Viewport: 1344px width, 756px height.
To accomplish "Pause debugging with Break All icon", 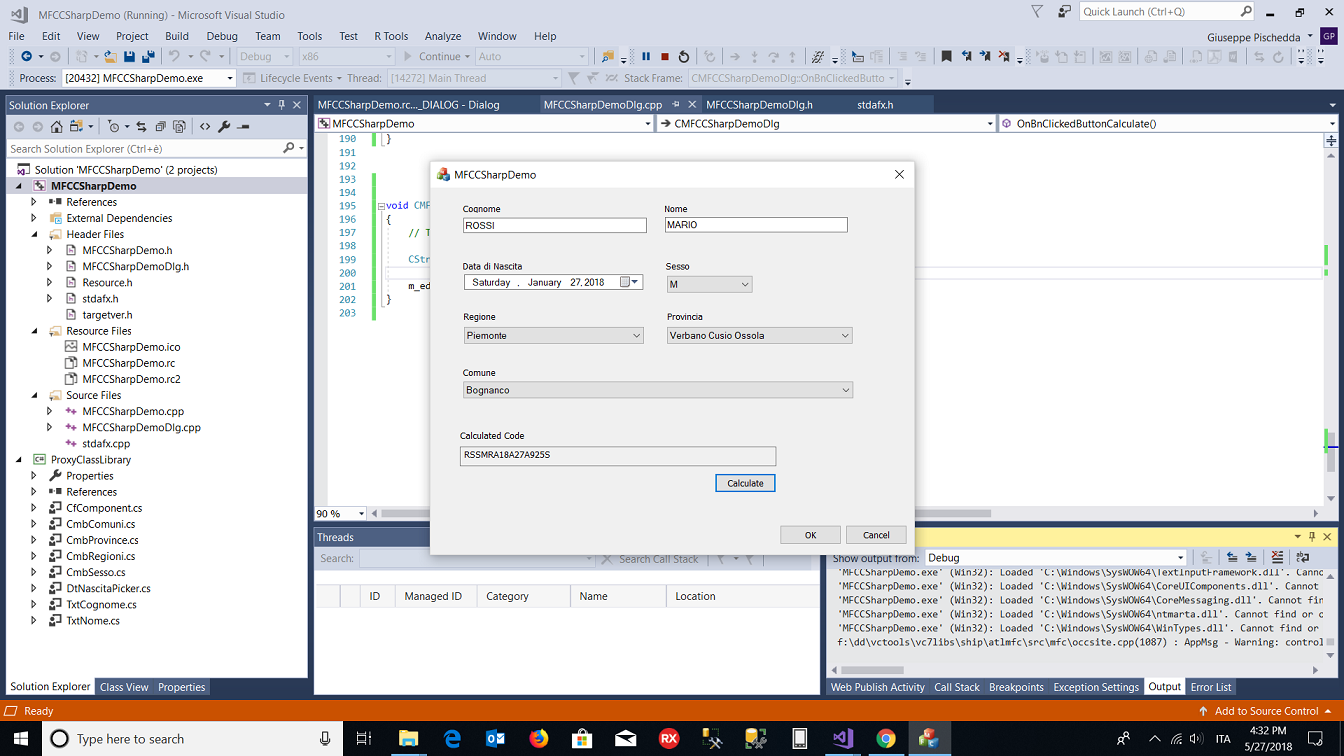I will pos(646,57).
